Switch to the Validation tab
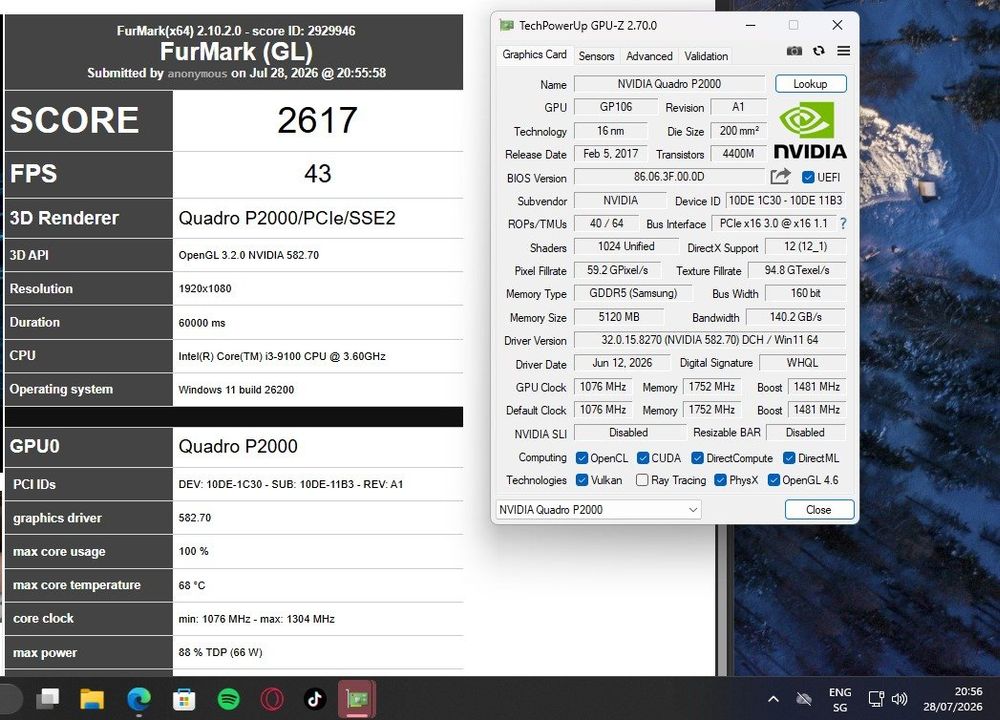Image resolution: width=1000 pixels, height=720 pixels. tap(706, 56)
